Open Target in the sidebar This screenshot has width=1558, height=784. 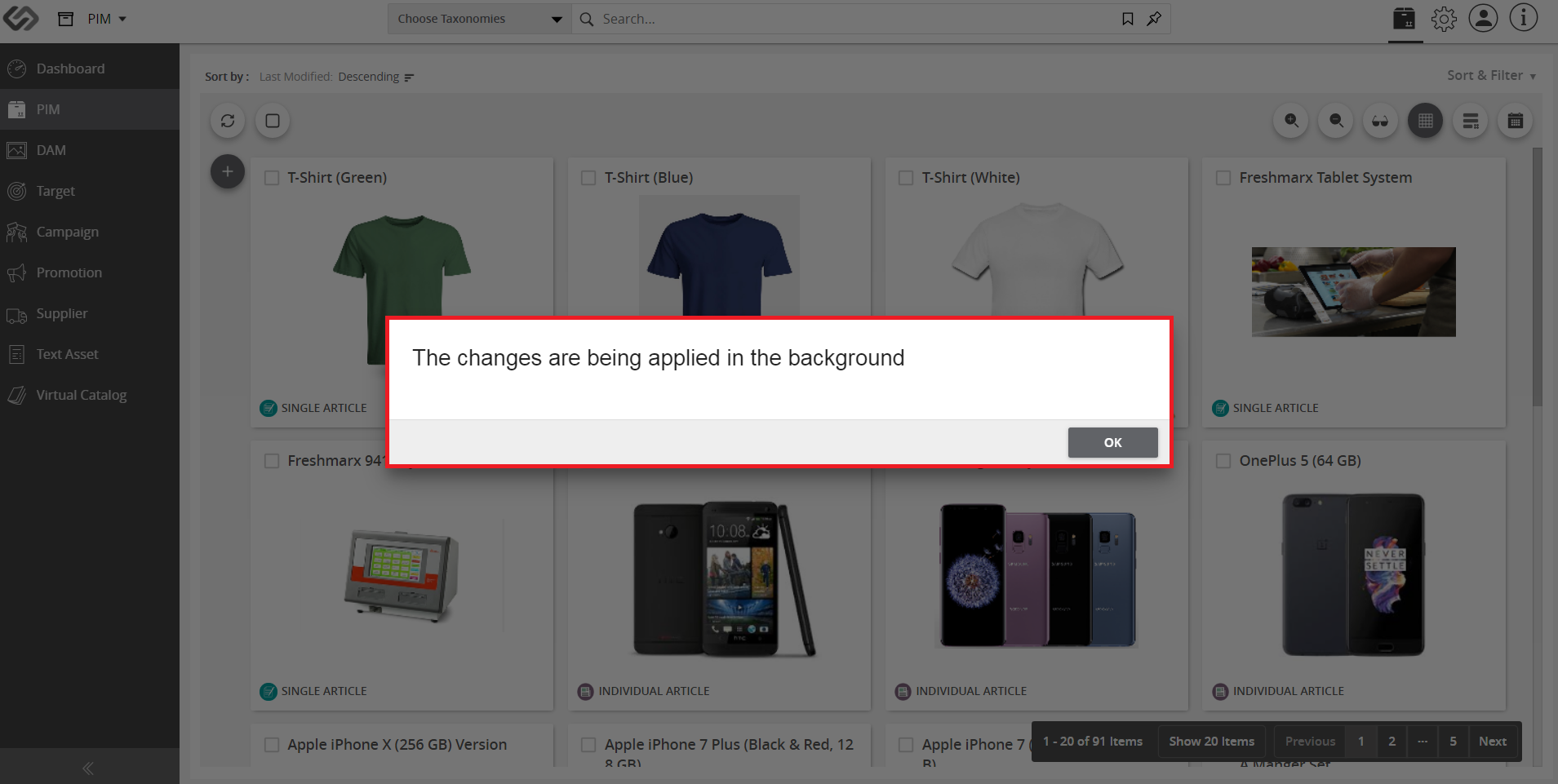point(90,191)
